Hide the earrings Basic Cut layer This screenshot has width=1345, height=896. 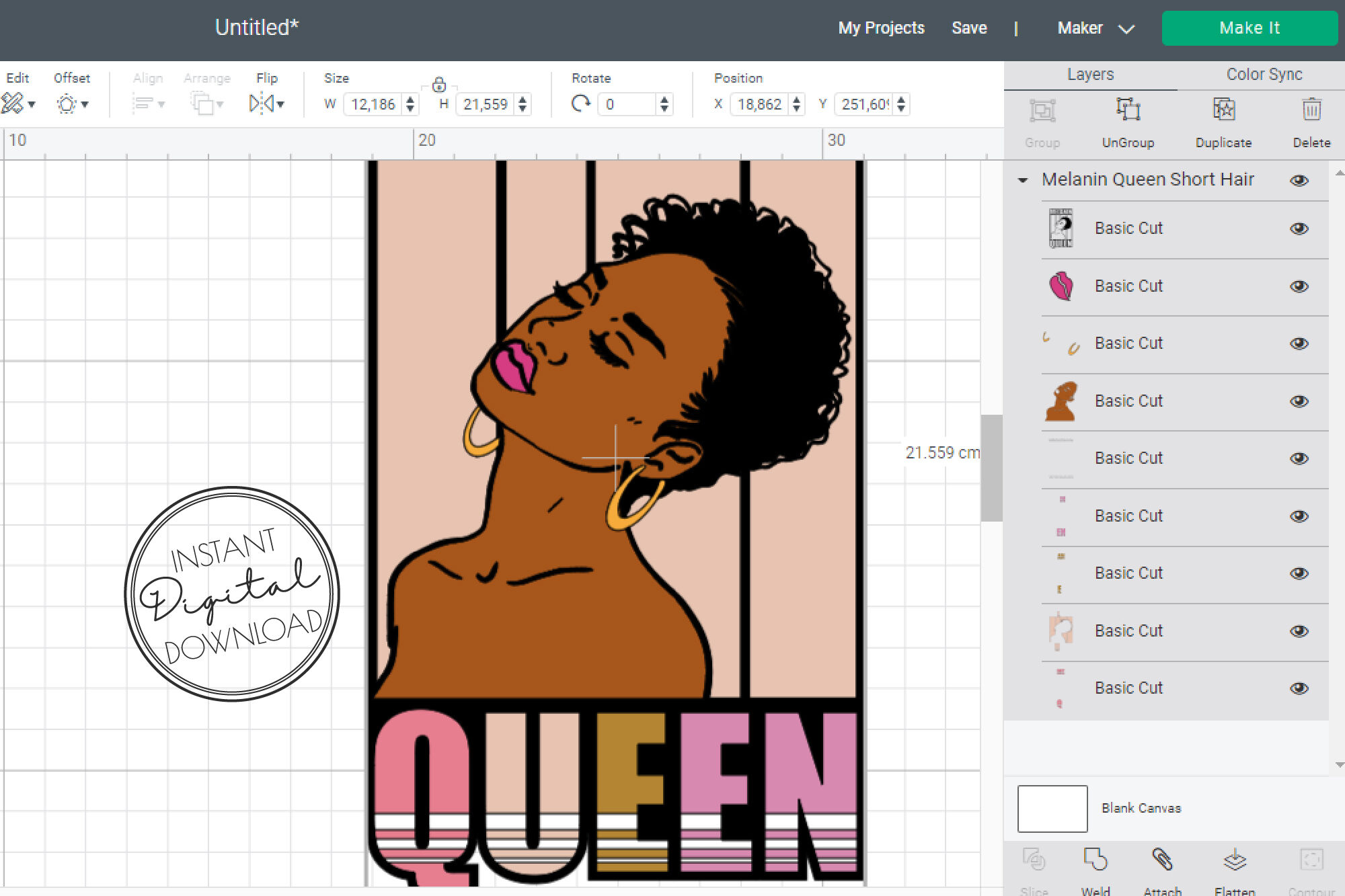[1299, 343]
